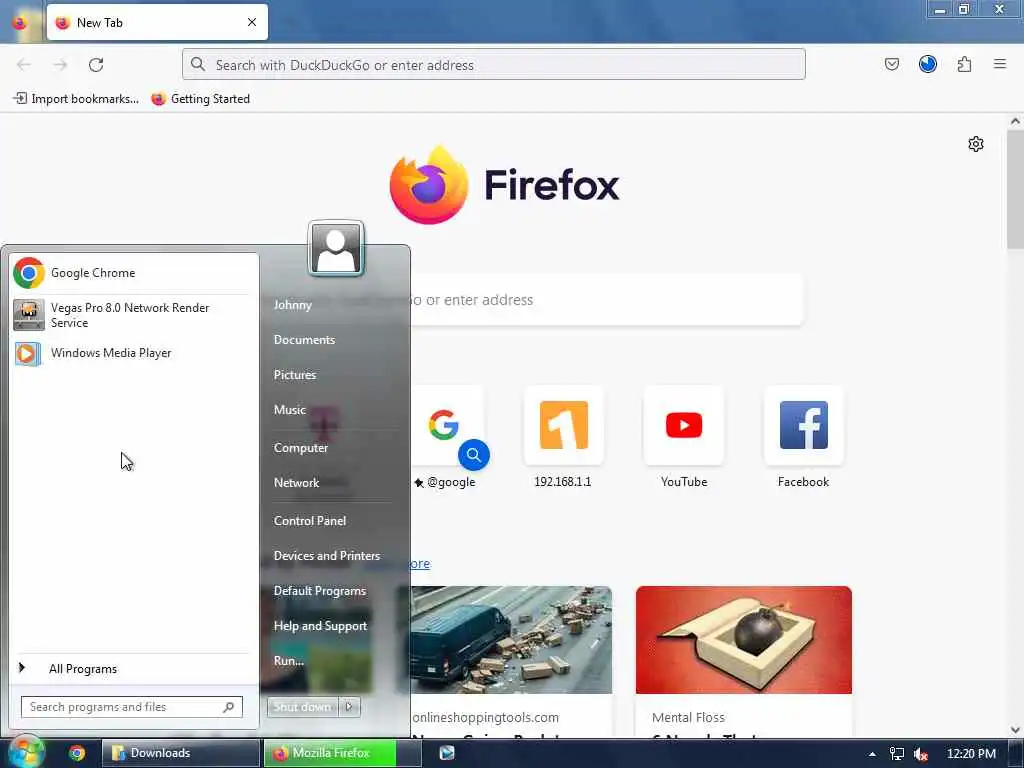This screenshot has height=768, width=1024.
Task: Expand All Programs in Start menu
Action: (134, 669)
